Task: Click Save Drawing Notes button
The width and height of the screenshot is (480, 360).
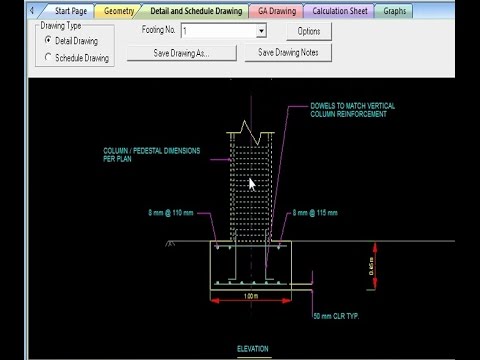Action: pyautogui.click(x=288, y=53)
